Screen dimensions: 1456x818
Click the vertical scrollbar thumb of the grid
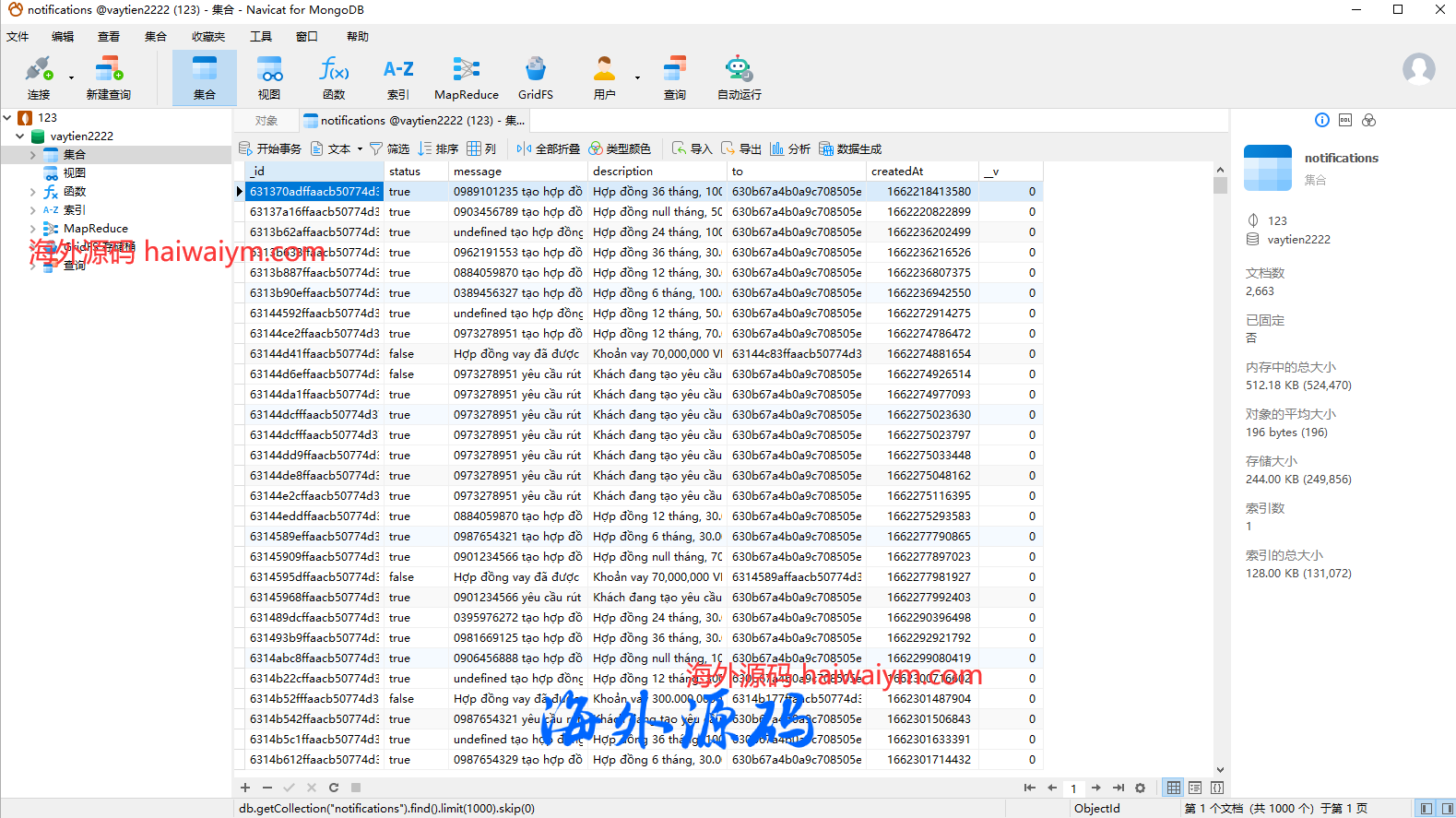click(x=1220, y=185)
